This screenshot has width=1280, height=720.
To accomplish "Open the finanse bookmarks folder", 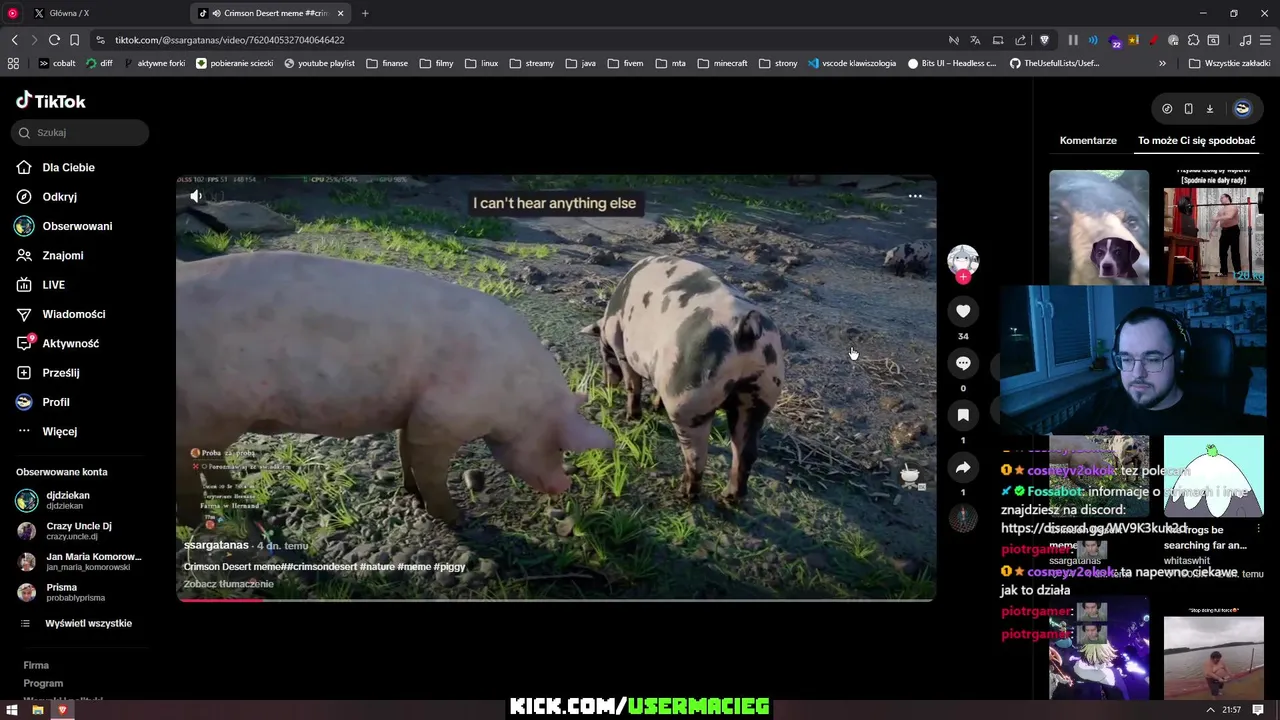I will click(x=387, y=63).
